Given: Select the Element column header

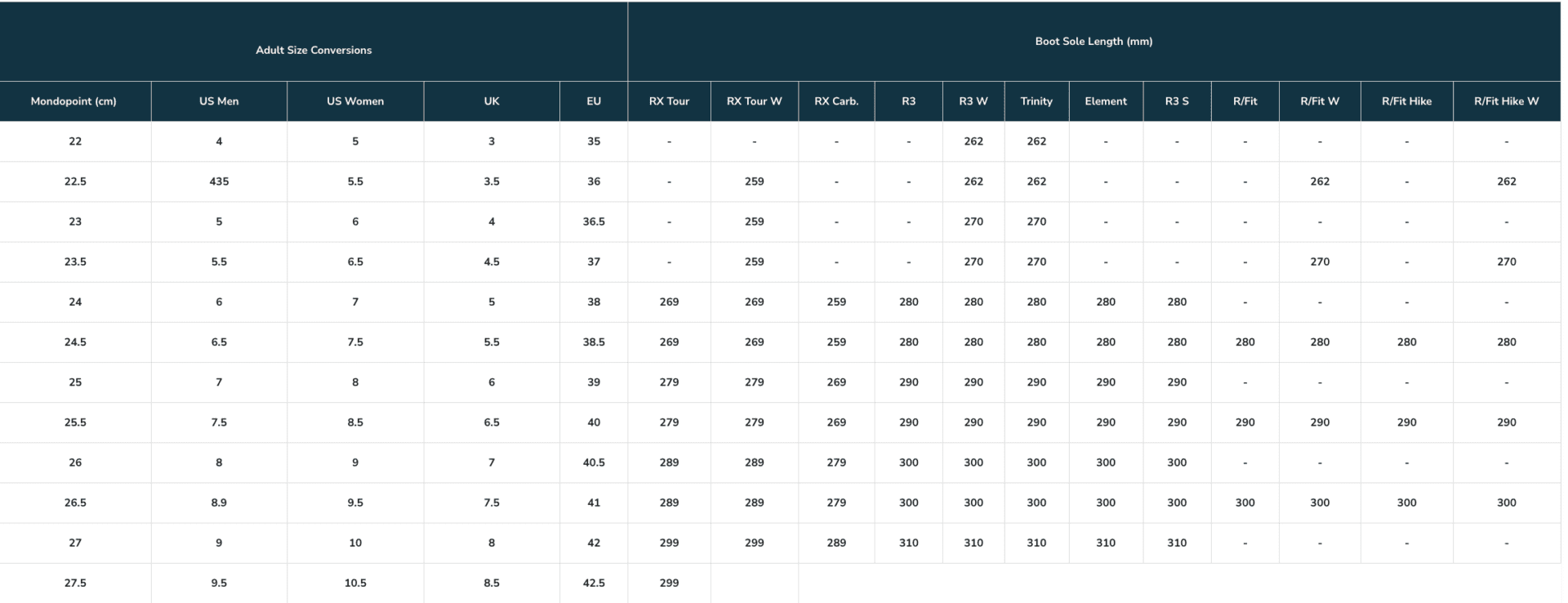Looking at the screenshot, I should tap(1106, 101).
